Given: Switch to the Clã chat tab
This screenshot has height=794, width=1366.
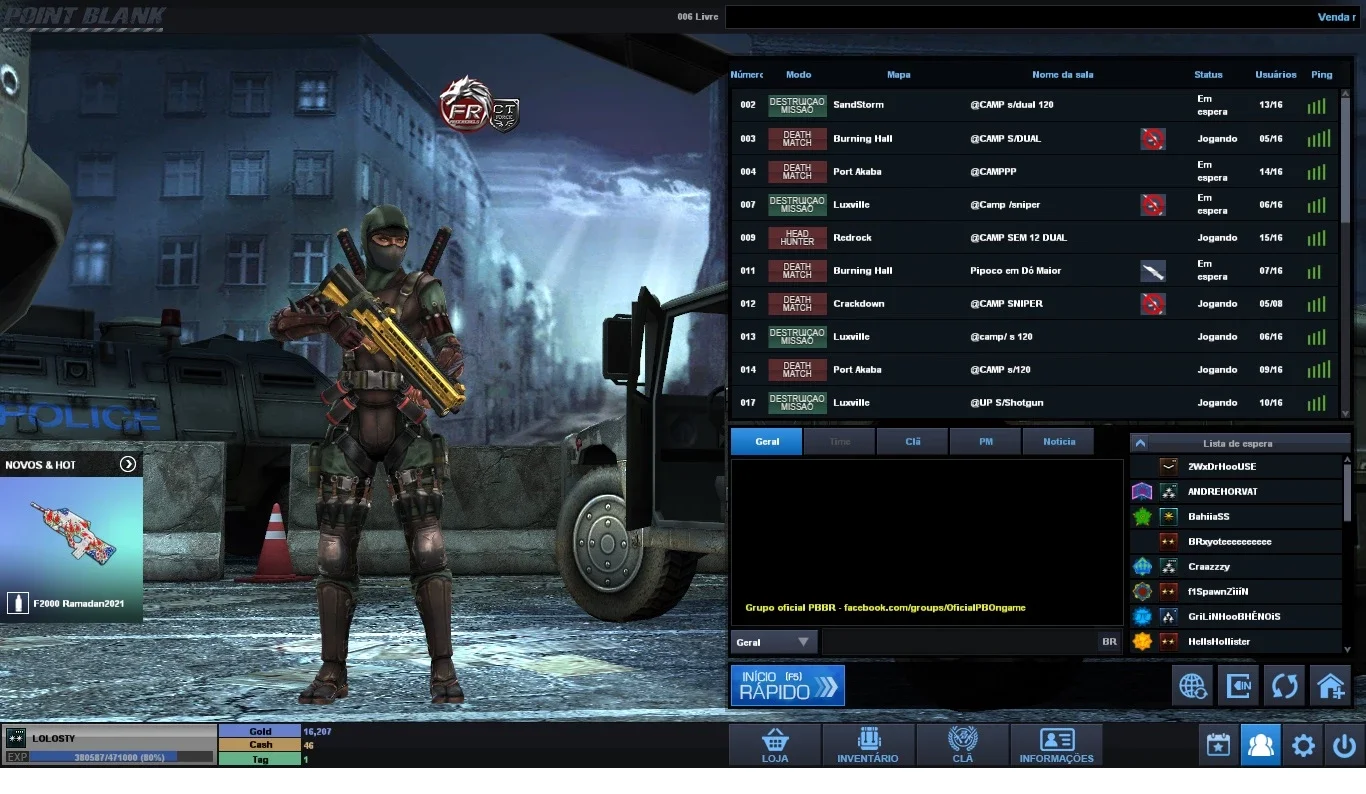Looking at the screenshot, I should pyautogui.click(x=913, y=441).
